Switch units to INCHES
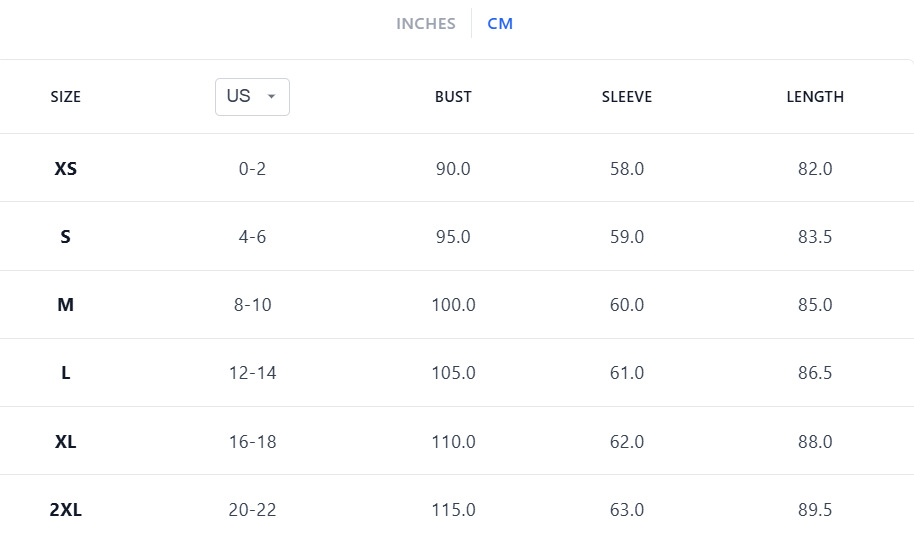The image size is (914, 538). pyautogui.click(x=425, y=24)
